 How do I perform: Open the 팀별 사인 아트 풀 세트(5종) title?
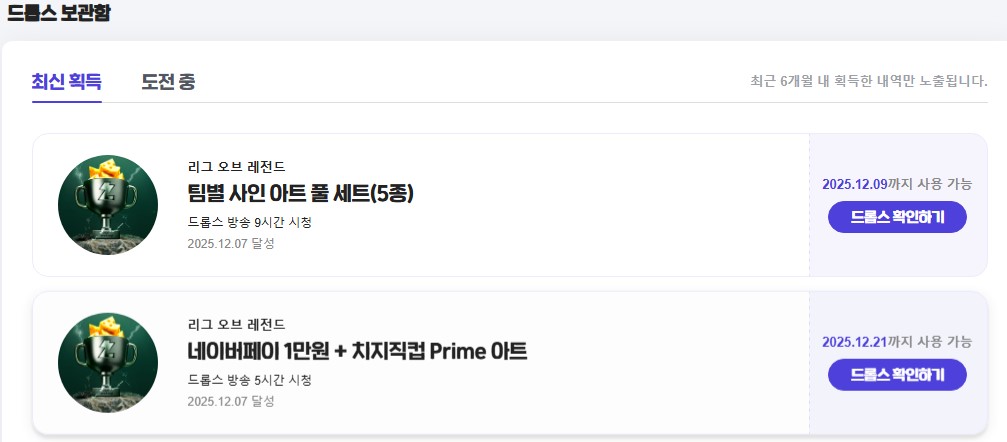point(300,193)
